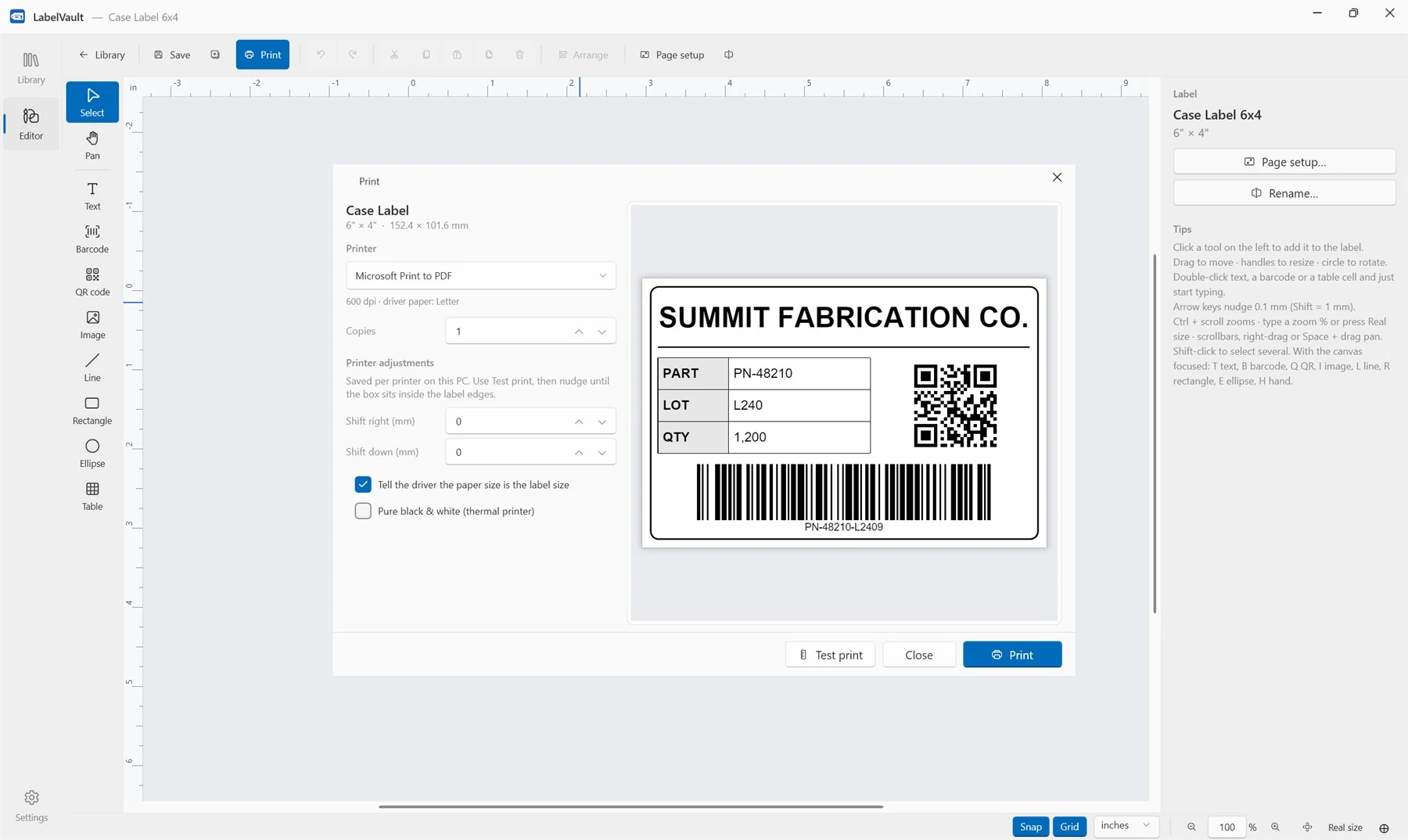Open Library in the left sidebar
The height and width of the screenshot is (840, 1408).
[31, 68]
